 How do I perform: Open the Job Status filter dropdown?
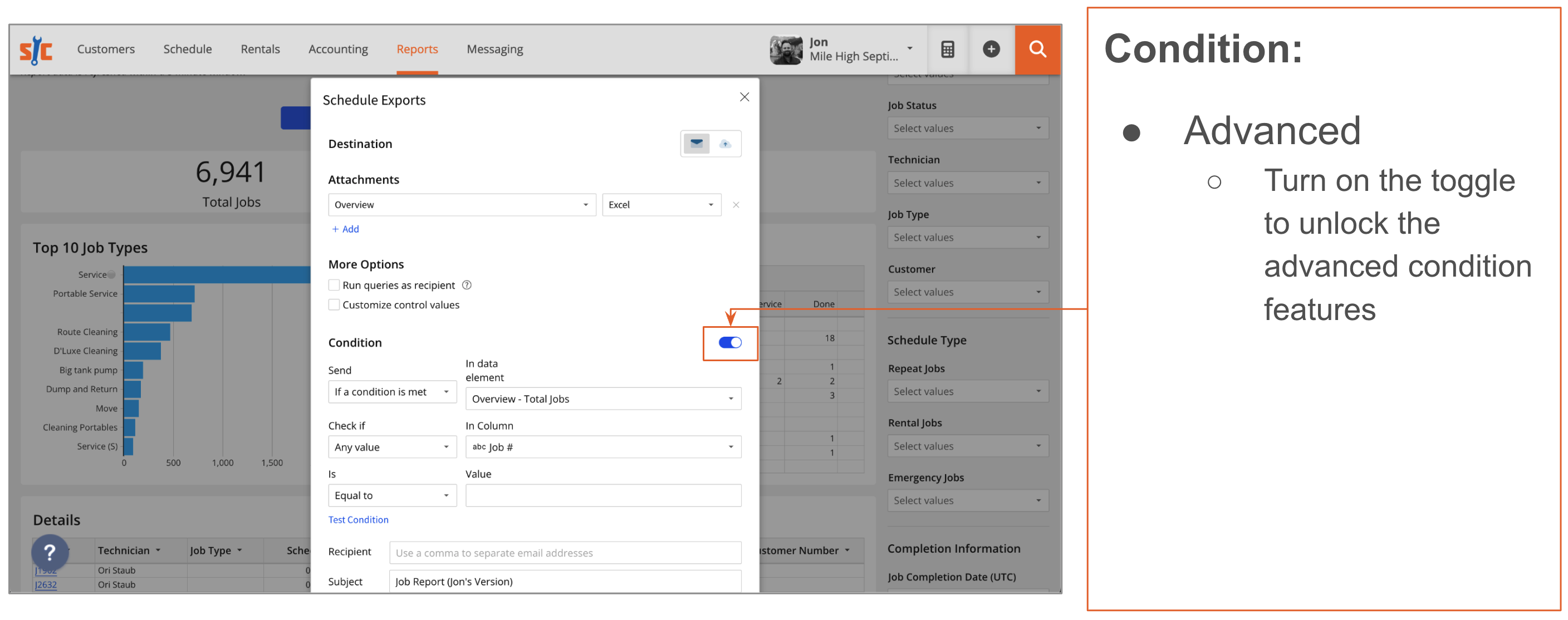967,129
